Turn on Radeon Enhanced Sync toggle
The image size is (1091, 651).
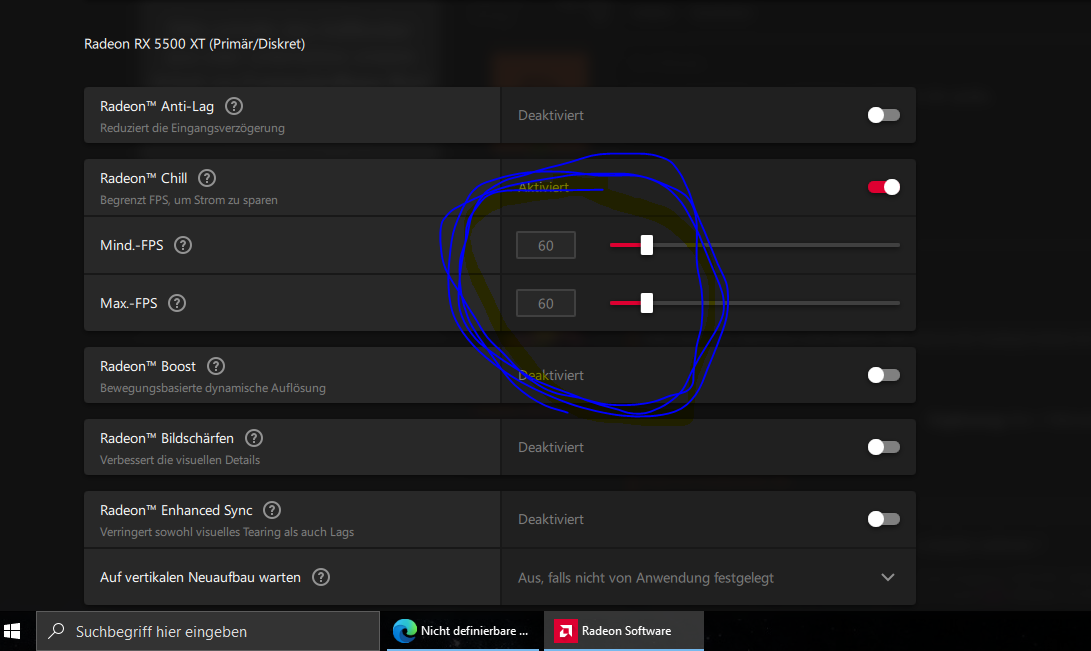884,520
